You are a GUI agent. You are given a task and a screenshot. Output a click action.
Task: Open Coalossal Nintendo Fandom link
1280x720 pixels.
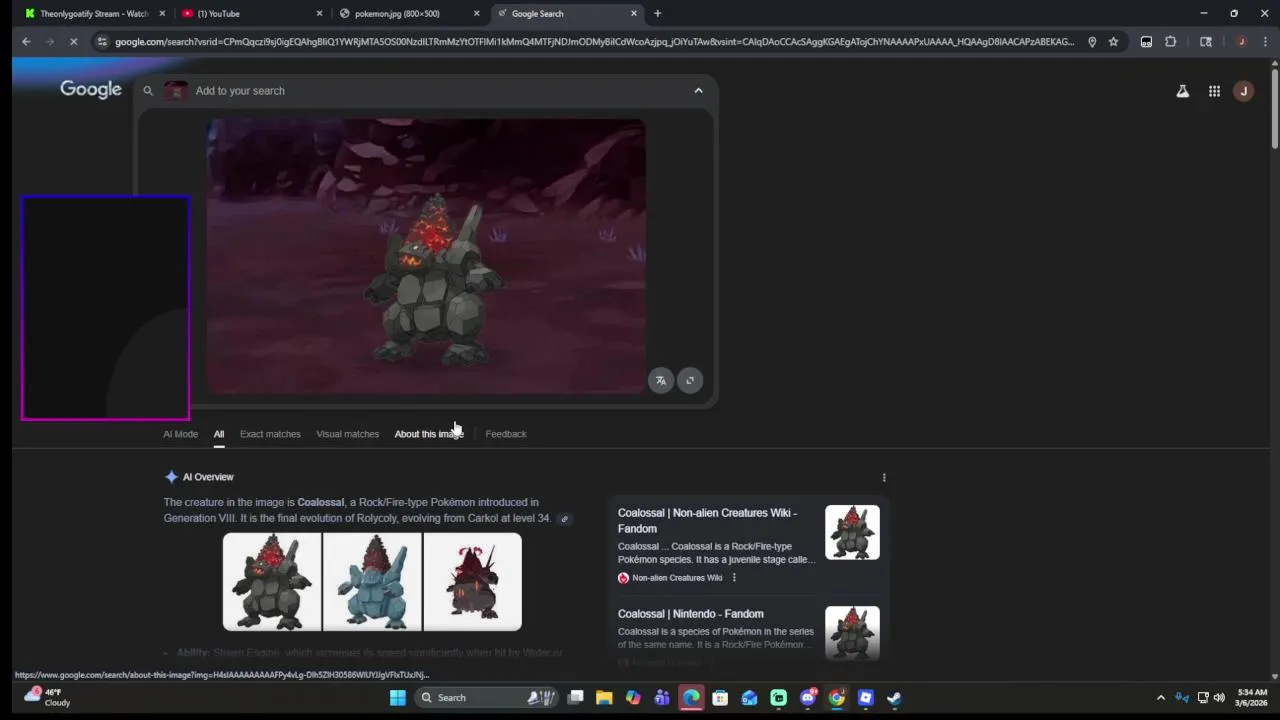[x=690, y=614]
